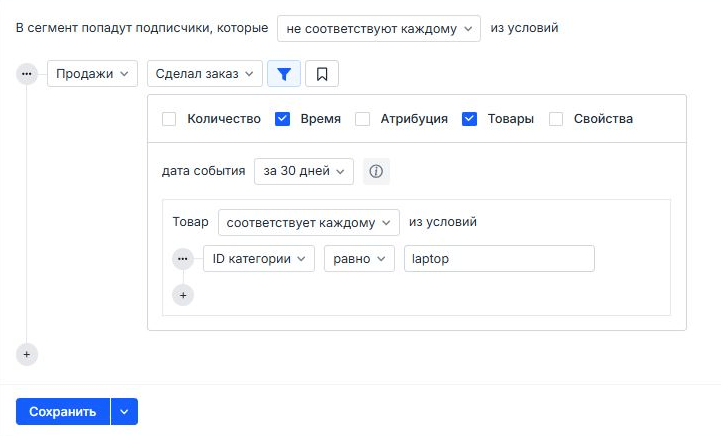Click the blue filter funnel icon
The height and width of the screenshot is (436, 721).
[284, 74]
